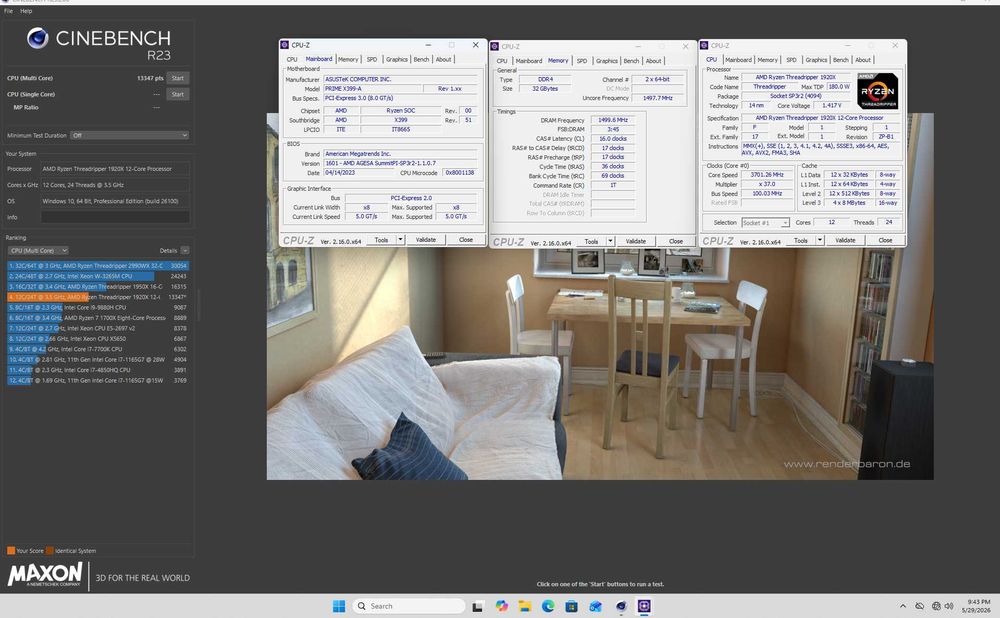Click the Tools button in the Memory window
The width and height of the screenshot is (1000, 618).
tap(591, 241)
